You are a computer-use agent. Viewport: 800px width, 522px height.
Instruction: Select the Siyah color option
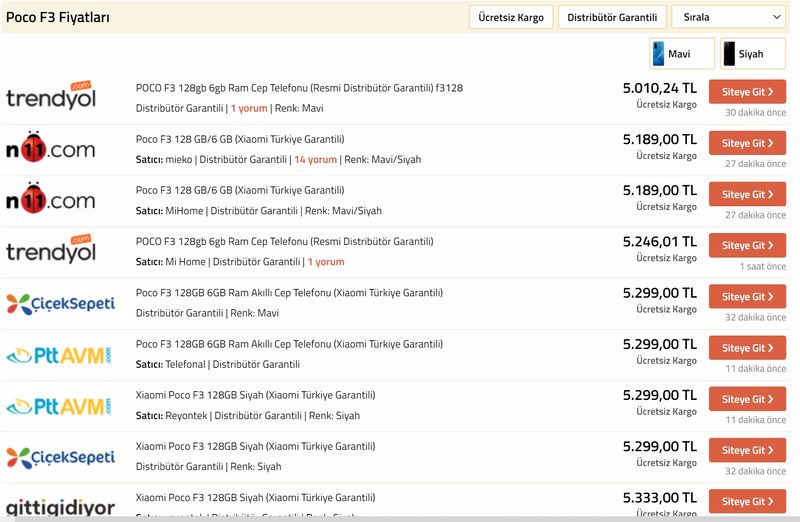(753, 54)
